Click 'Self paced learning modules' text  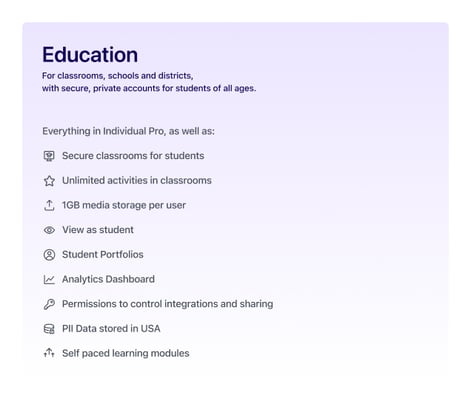[x=126, y=353]
